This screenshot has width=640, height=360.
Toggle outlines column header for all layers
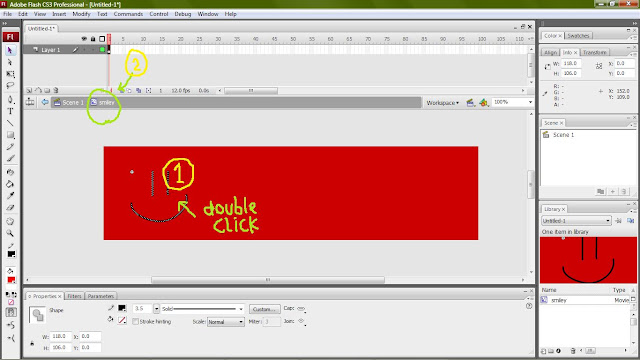tap(102, 39)
